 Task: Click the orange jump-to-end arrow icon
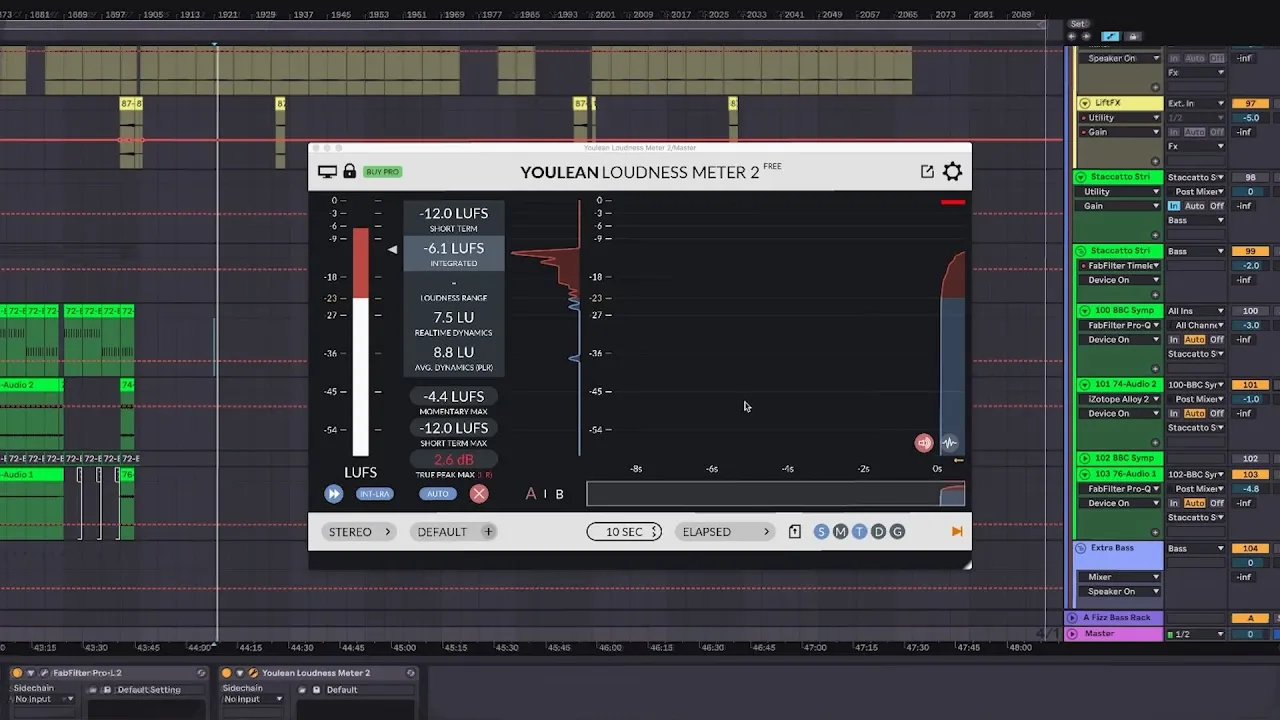point(957,532)
